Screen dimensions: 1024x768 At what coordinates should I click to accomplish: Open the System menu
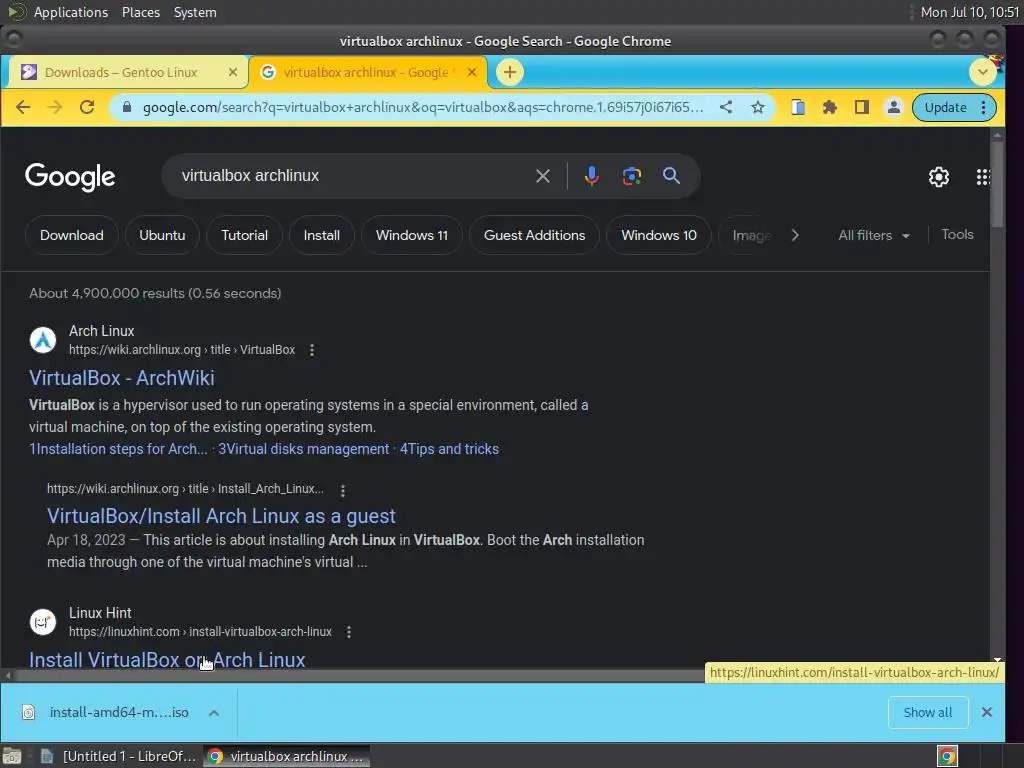click(x=195, y=12)
